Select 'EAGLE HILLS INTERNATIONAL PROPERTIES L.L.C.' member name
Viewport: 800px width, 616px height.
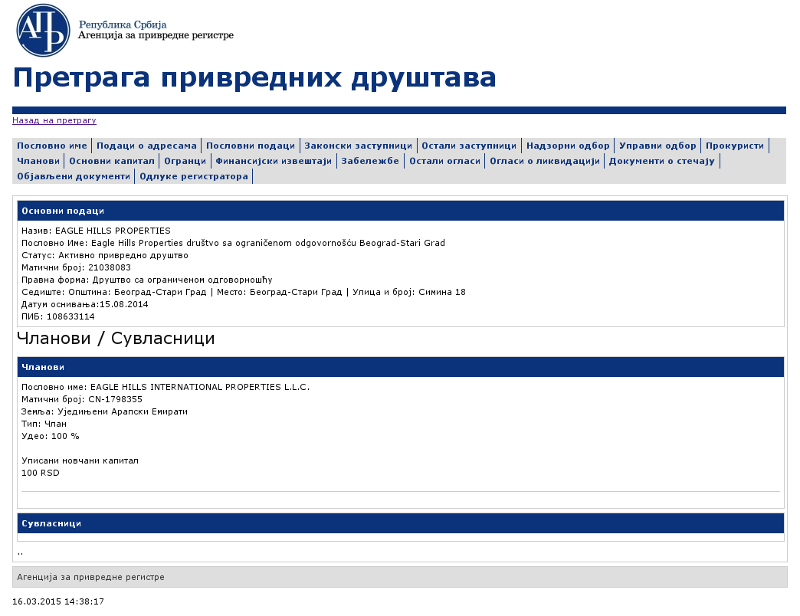coord(200,387)
